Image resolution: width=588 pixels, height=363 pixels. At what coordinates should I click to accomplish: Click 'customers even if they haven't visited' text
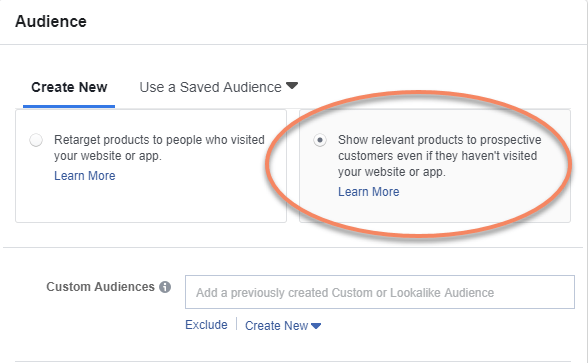click(x=438, y=156)
